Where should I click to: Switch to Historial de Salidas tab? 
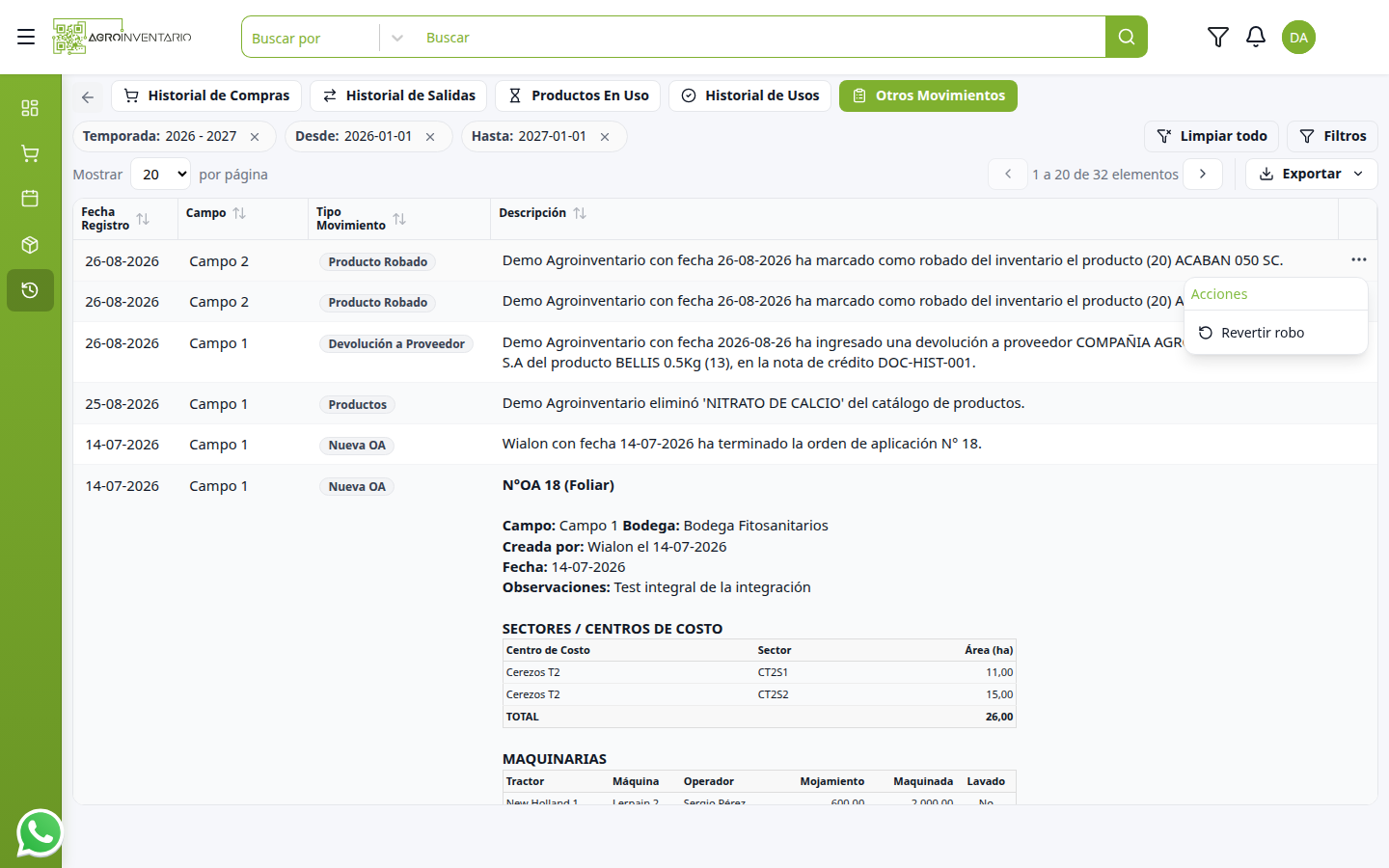click(x=398, y=95)
